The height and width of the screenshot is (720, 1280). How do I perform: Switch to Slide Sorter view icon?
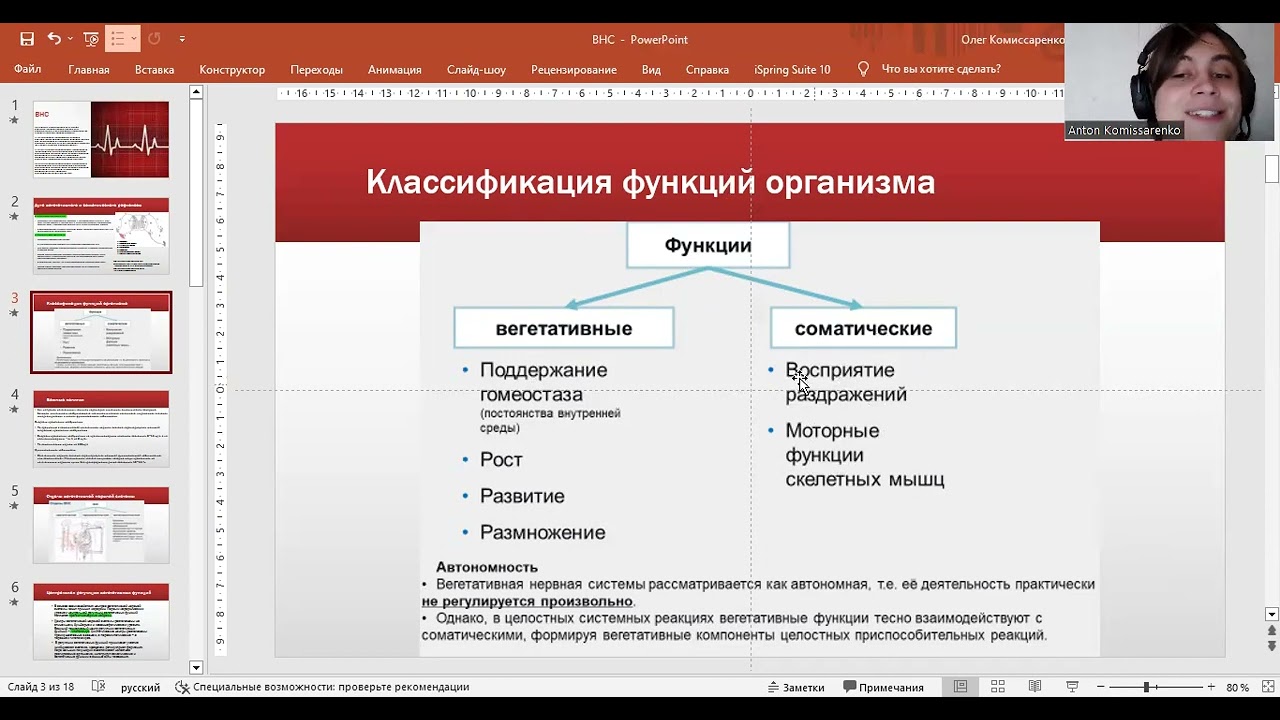click(x=997, y=687)
